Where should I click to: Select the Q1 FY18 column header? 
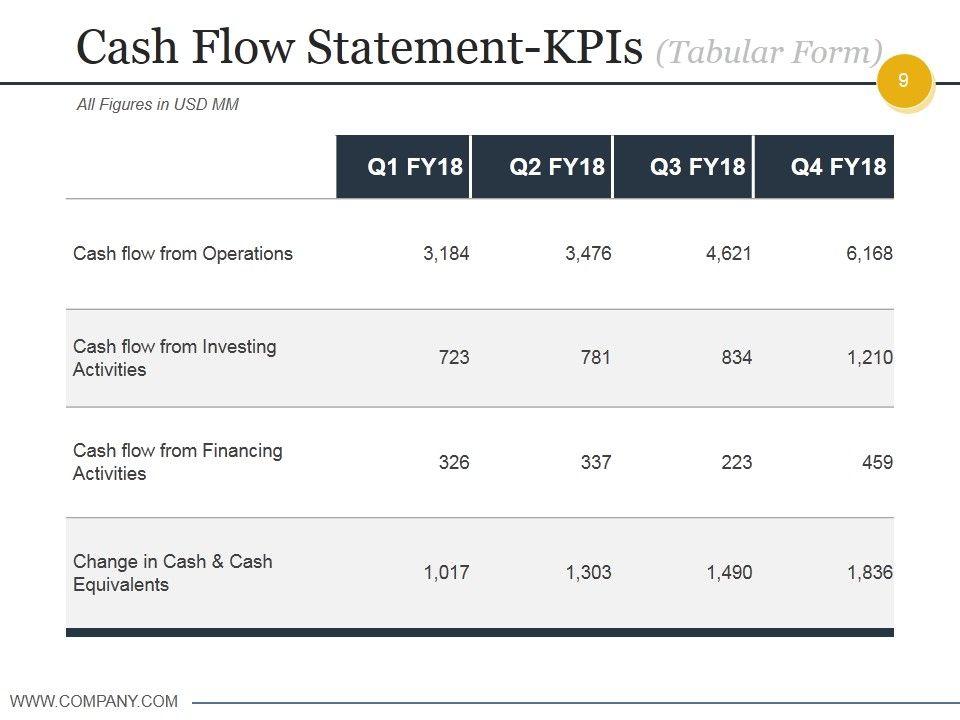[415, 166]
